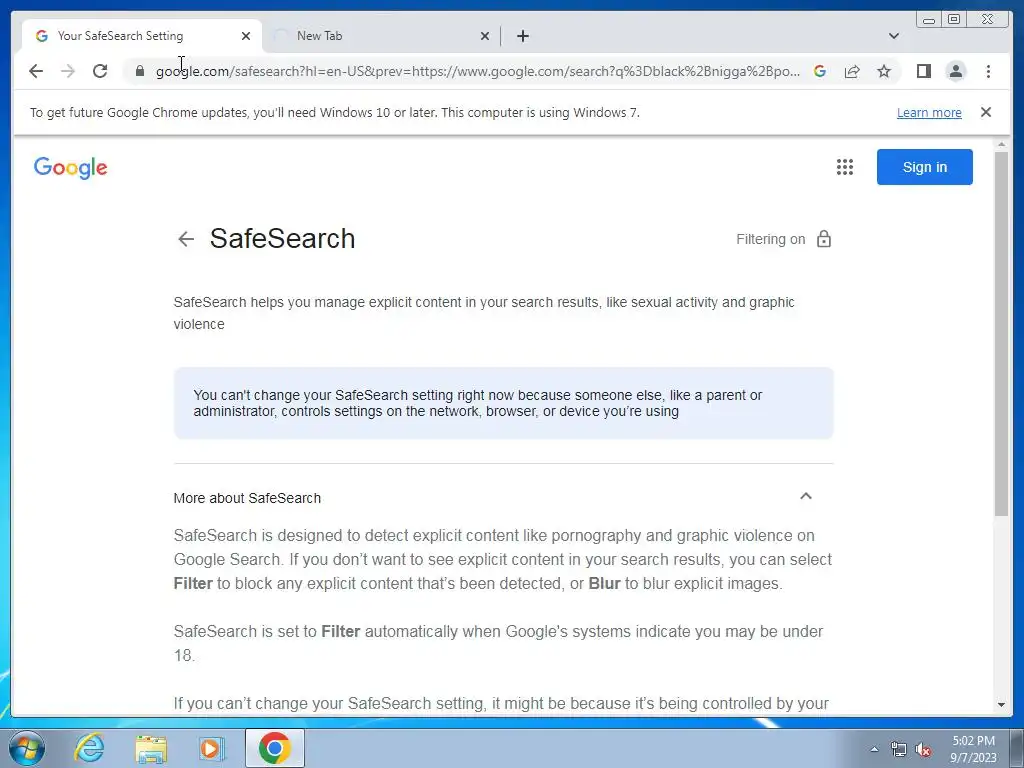The height and width of the screenshot is (768, 1024).
Task: Launch Internet Explorer from the taskbar
Action: tap(89, 748)
